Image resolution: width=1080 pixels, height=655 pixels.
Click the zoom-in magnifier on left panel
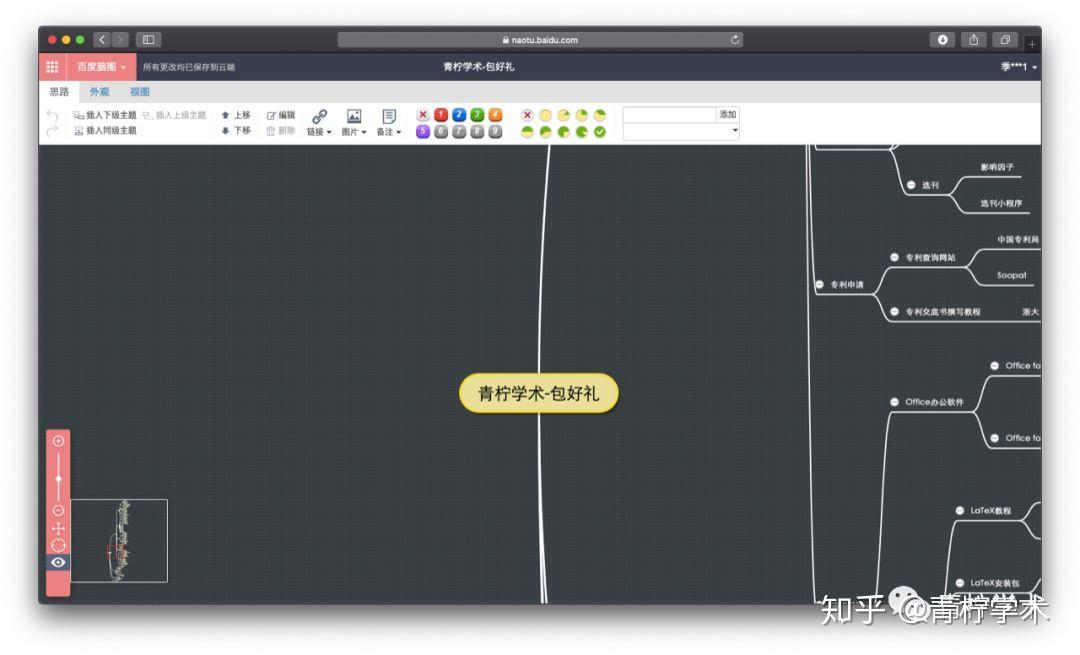click(60, 438)
